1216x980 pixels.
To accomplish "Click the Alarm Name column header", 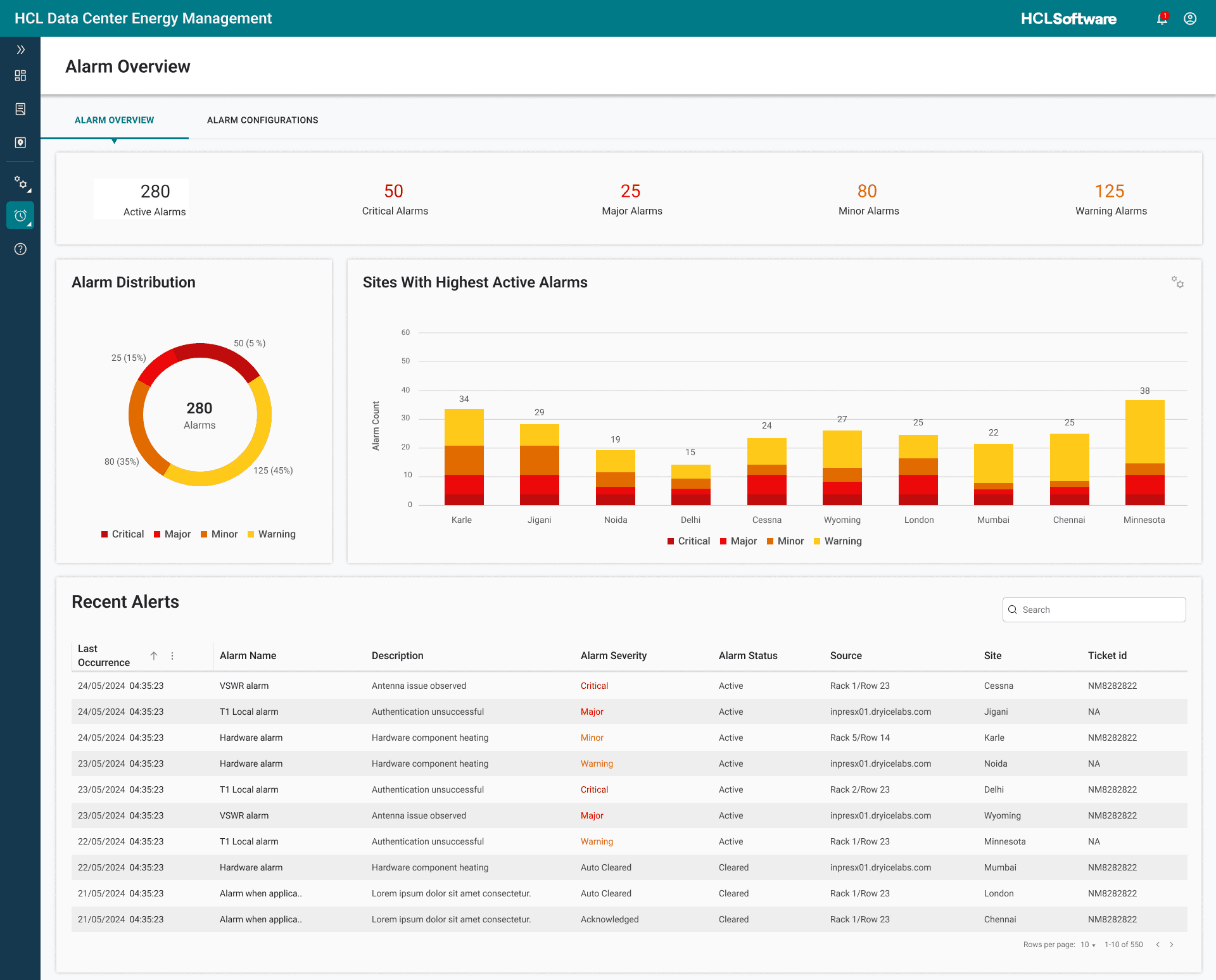I will (x=248, y=656).
